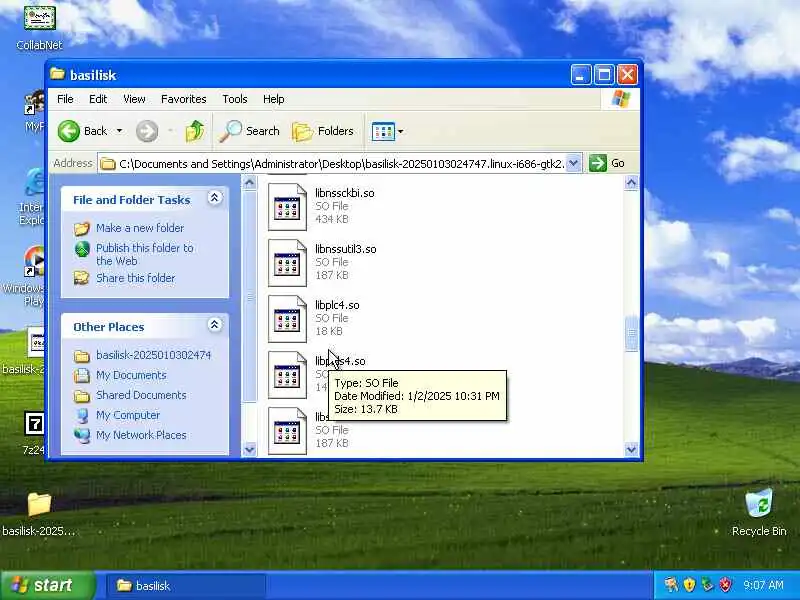Select the libnssckbi.so file icon
Screen dimensions: 800x600
tap(287, 207)
